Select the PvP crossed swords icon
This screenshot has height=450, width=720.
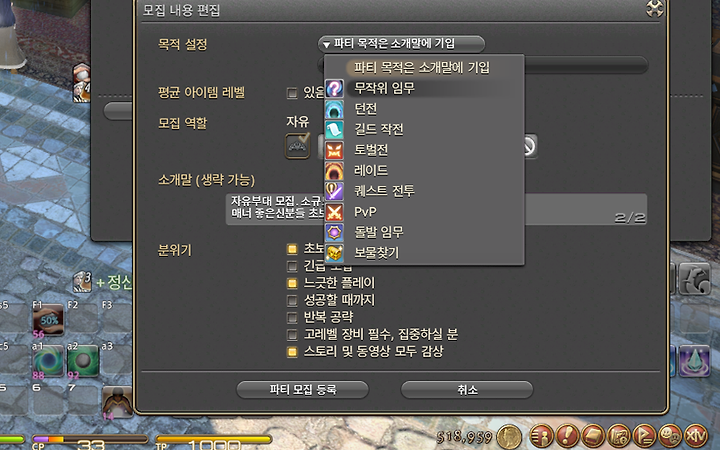point(334,212)
